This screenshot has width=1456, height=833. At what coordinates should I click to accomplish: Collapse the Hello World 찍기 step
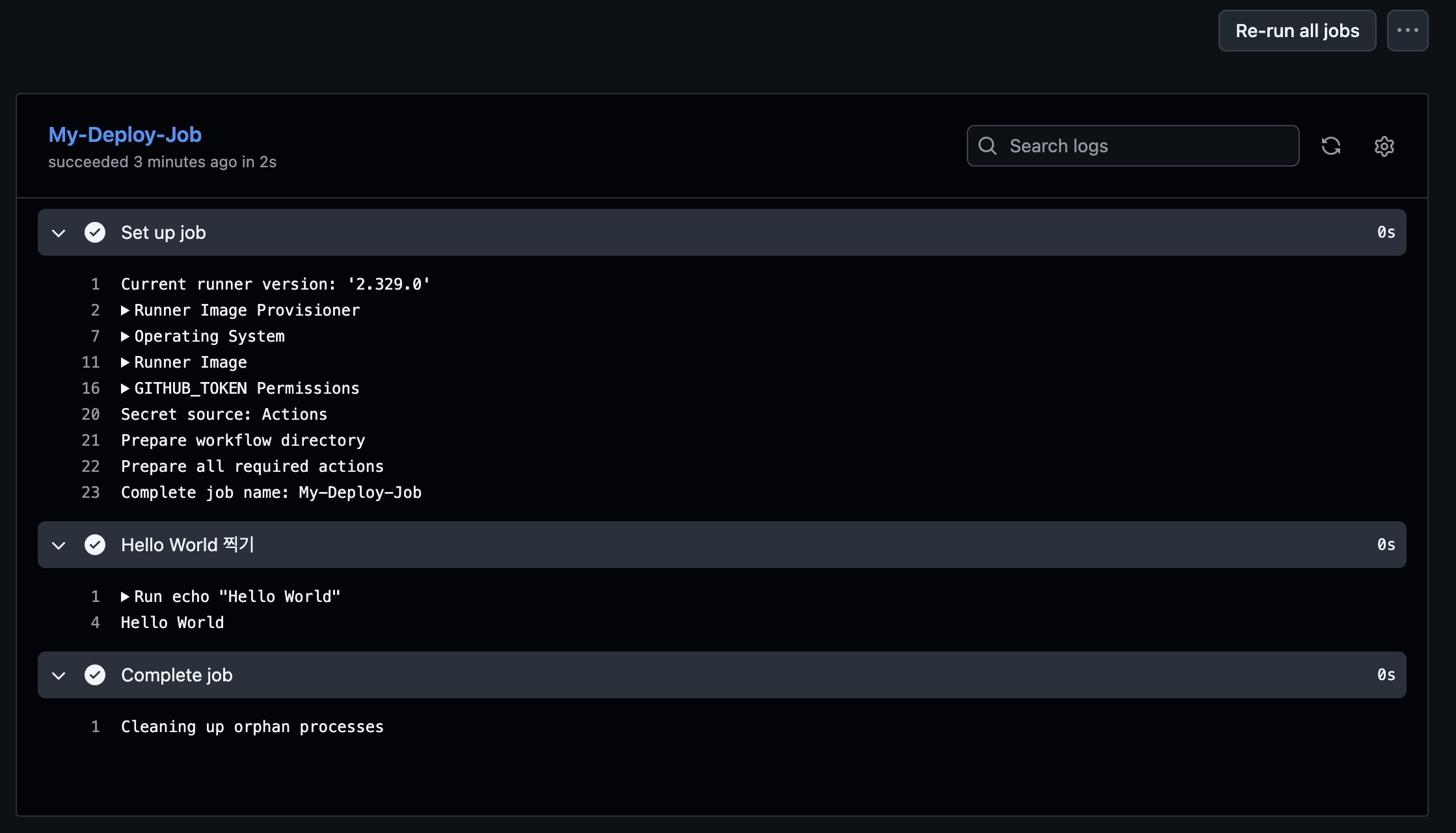point(59,545)
